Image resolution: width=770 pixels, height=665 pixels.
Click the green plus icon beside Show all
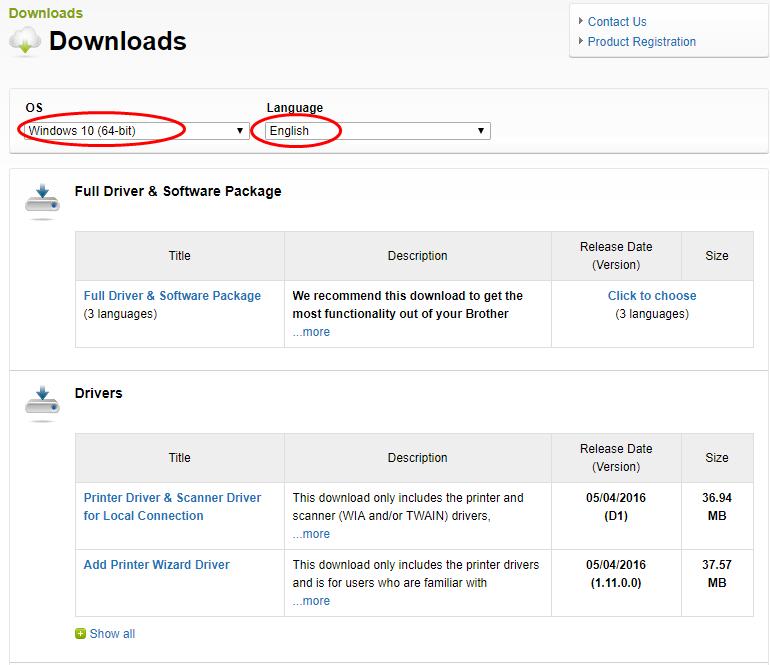(x=81, y=634)
